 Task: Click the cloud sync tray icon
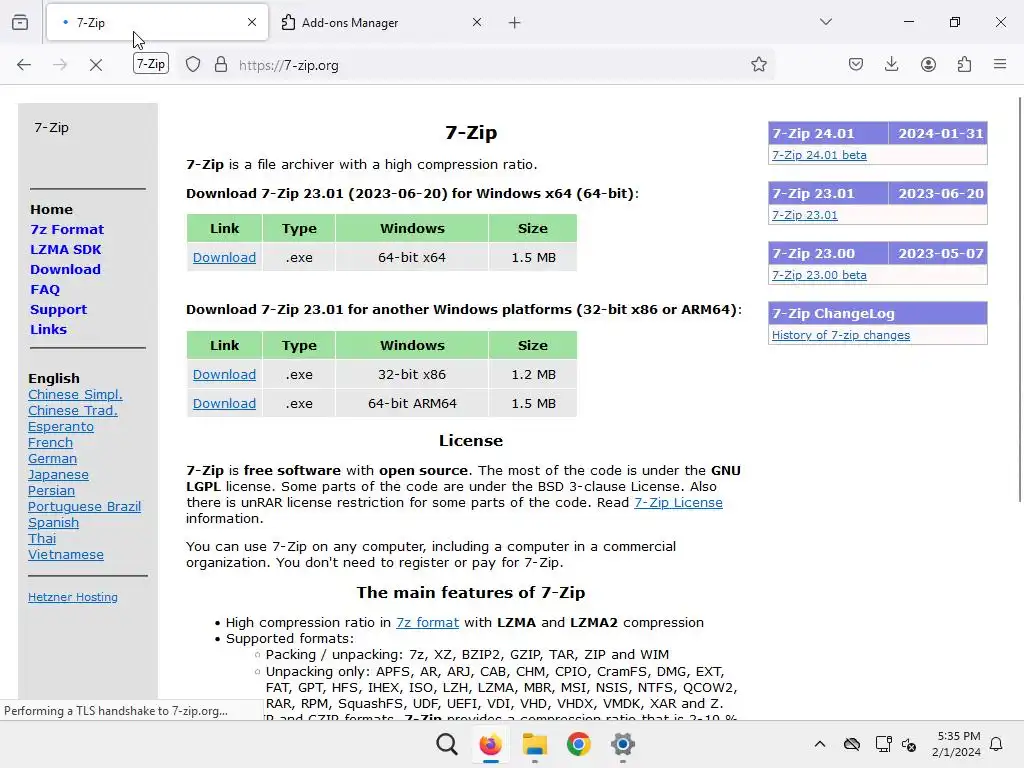[852, 744]
